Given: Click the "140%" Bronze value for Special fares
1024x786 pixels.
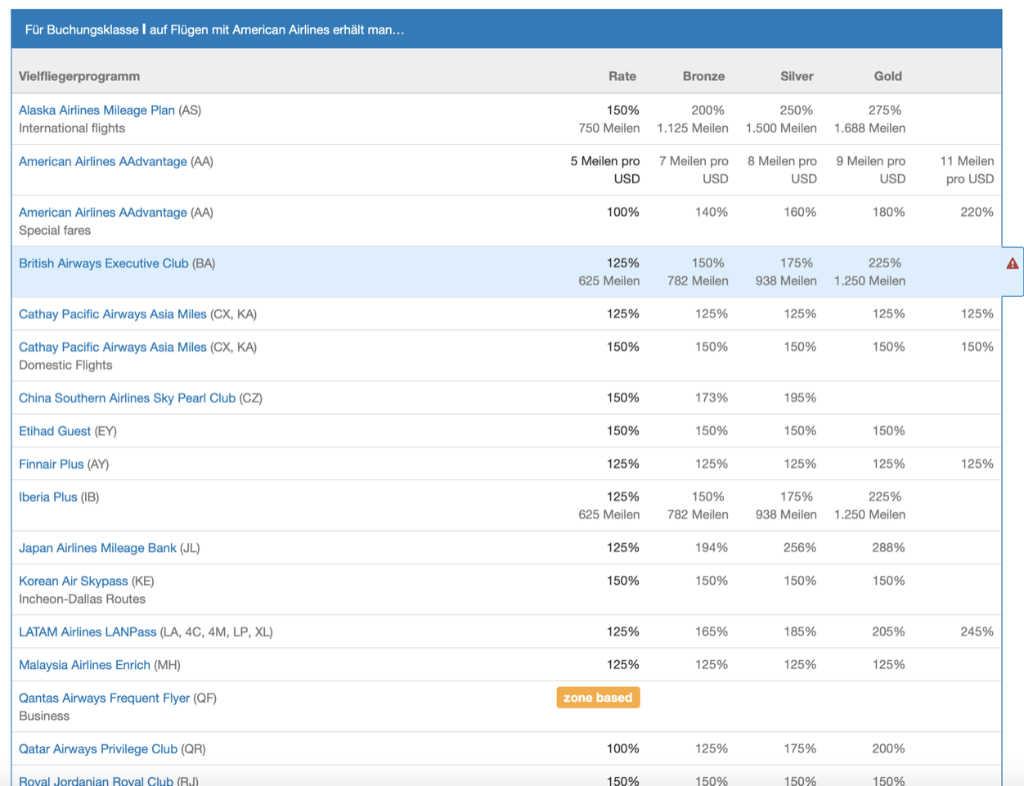Looking at the screenshot, I should [x=711, y=212].
